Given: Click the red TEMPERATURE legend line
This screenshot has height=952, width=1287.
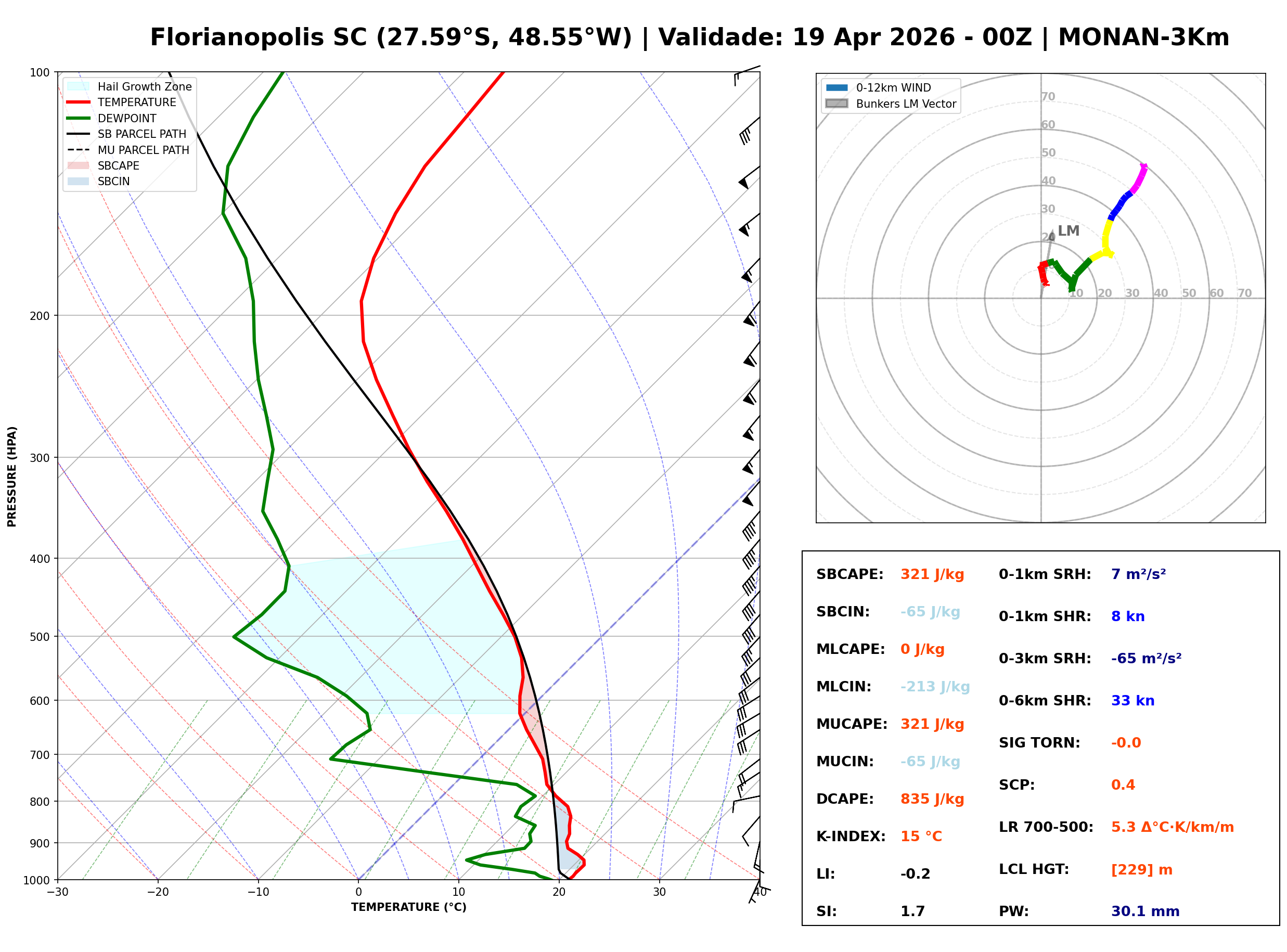Looking at the screenshot, I should (79, 102).
